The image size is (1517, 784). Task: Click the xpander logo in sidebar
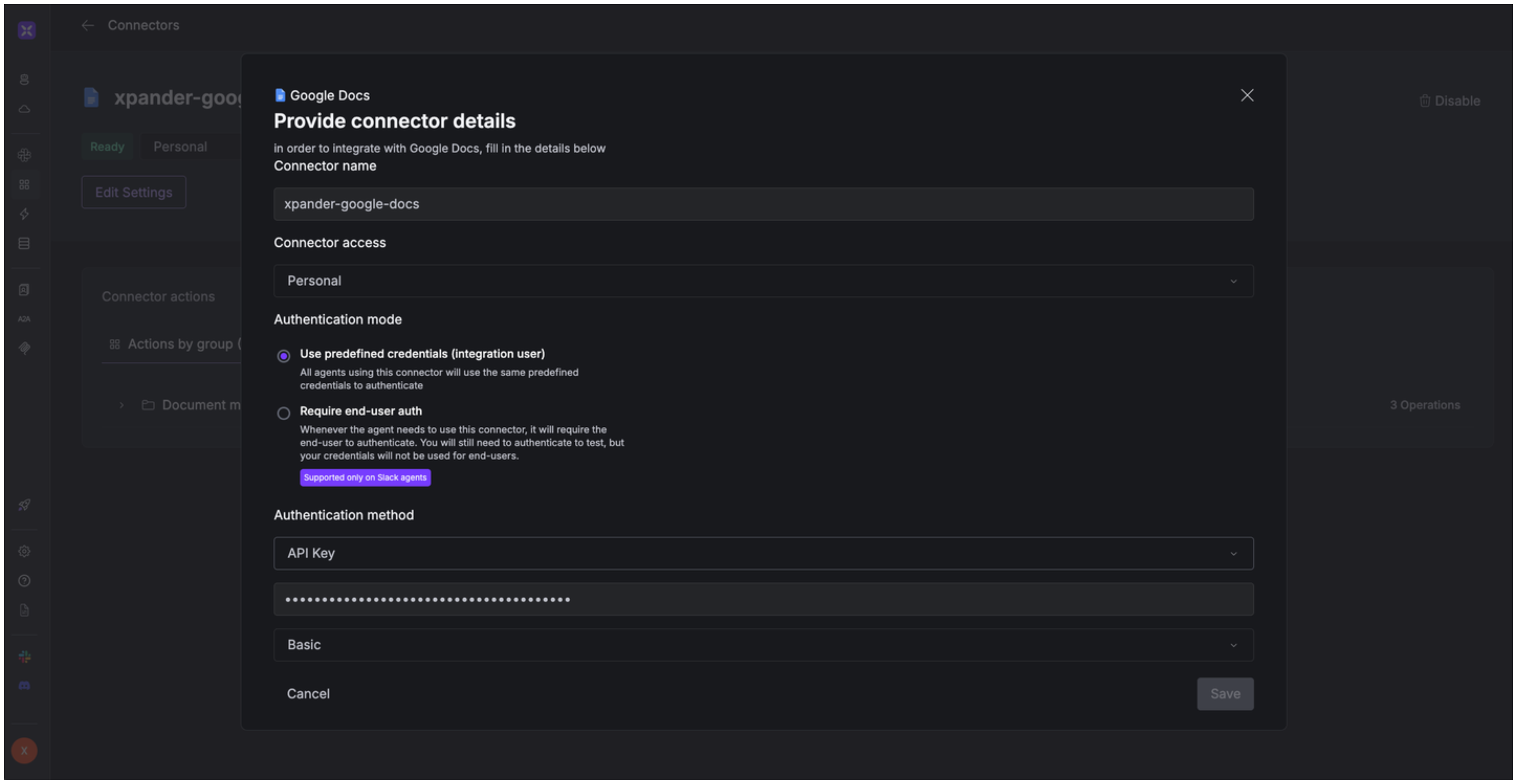pyautogui.click(x=27, y=30)
